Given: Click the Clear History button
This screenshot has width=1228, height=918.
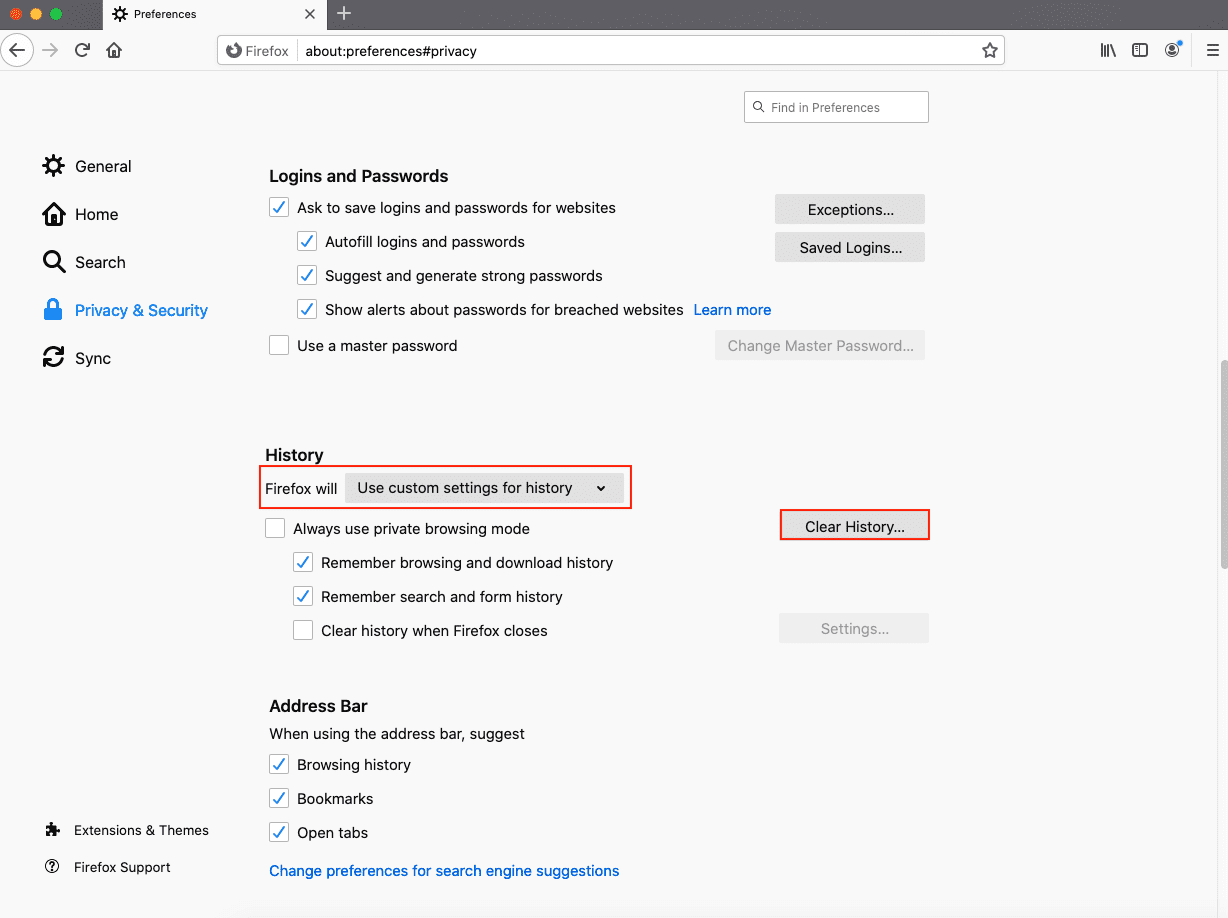Looking at the screenshot, I should point(854,526).
